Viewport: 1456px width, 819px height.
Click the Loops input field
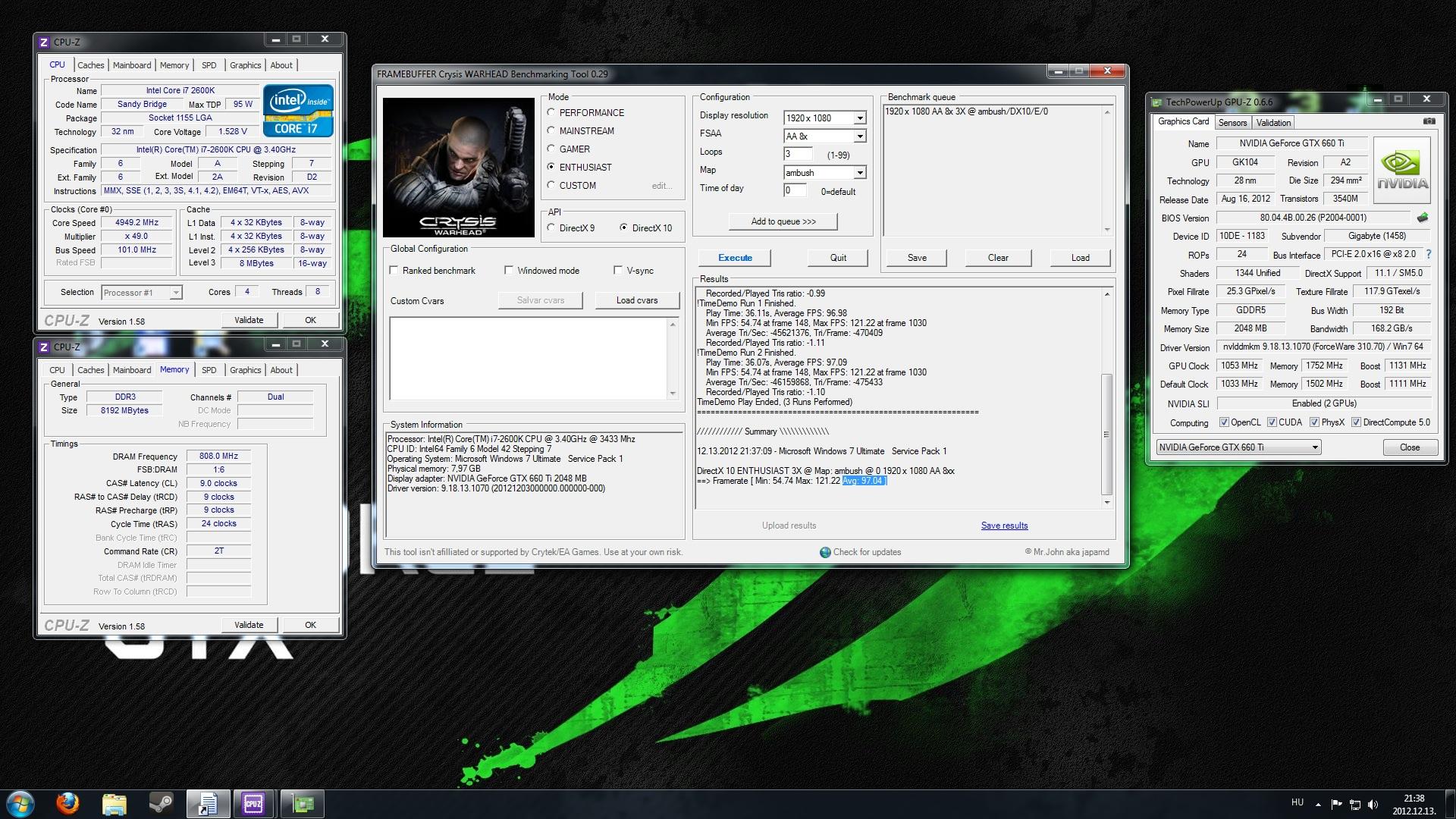point(798,154)
